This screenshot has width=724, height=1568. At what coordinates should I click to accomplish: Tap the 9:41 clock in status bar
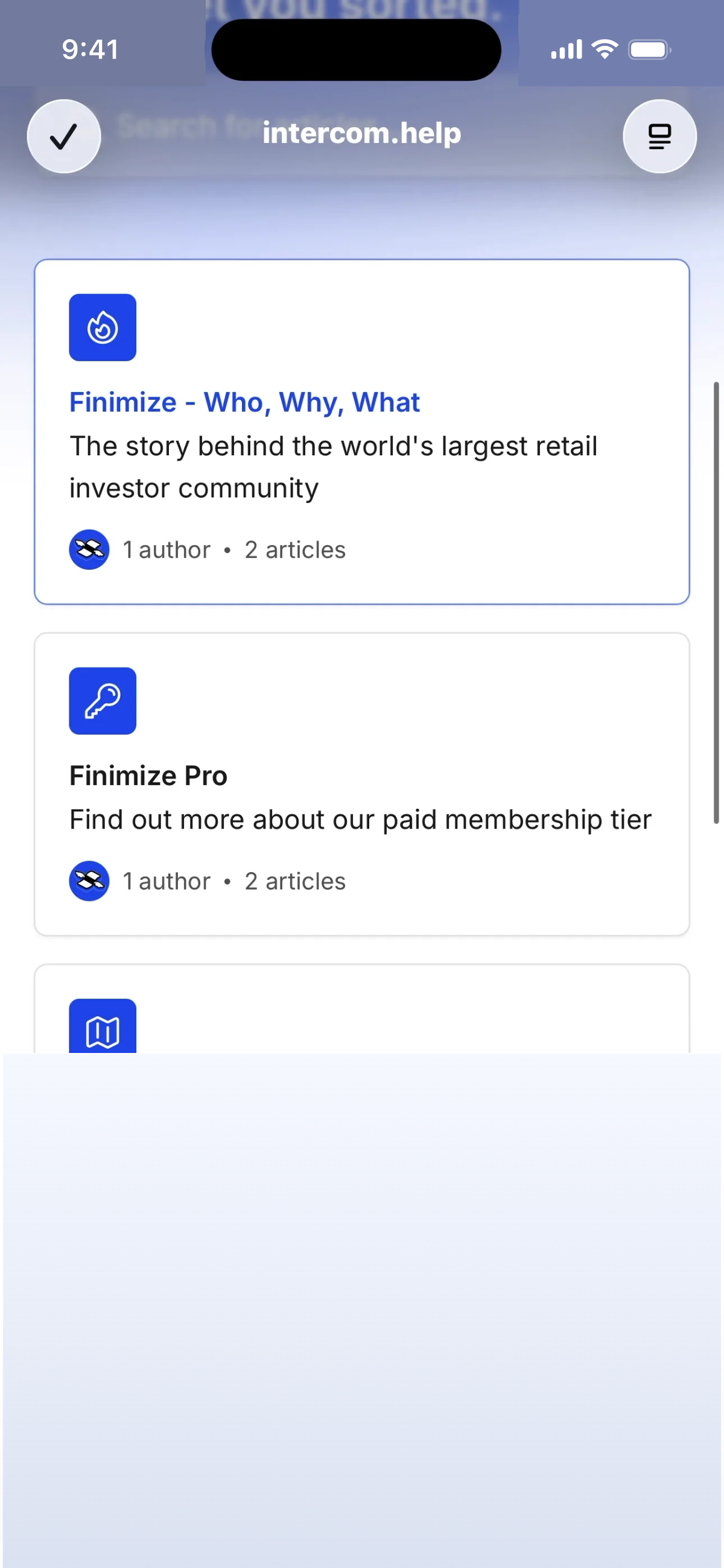coord(91,50)
